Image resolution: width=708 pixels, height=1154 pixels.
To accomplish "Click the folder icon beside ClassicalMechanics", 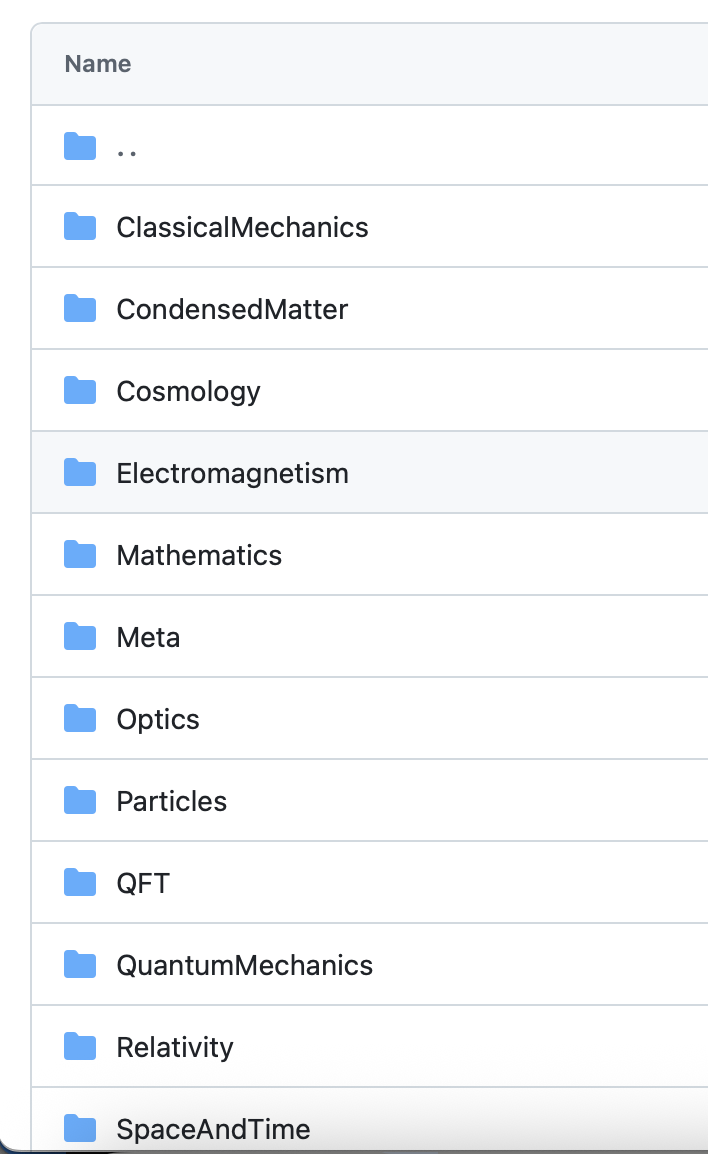I will 80,227.
